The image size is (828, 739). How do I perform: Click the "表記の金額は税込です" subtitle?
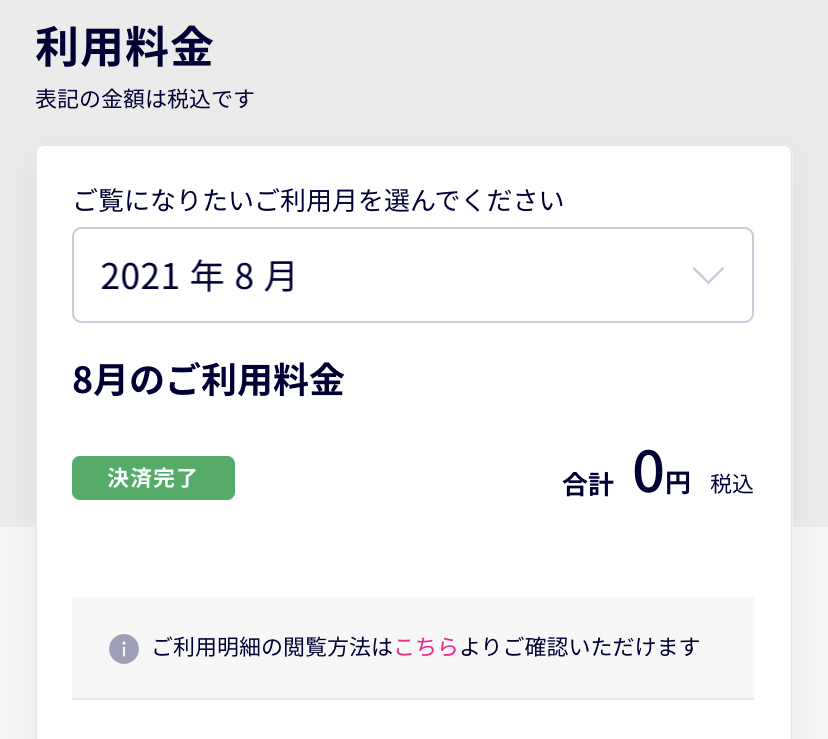tap(145, 99)
